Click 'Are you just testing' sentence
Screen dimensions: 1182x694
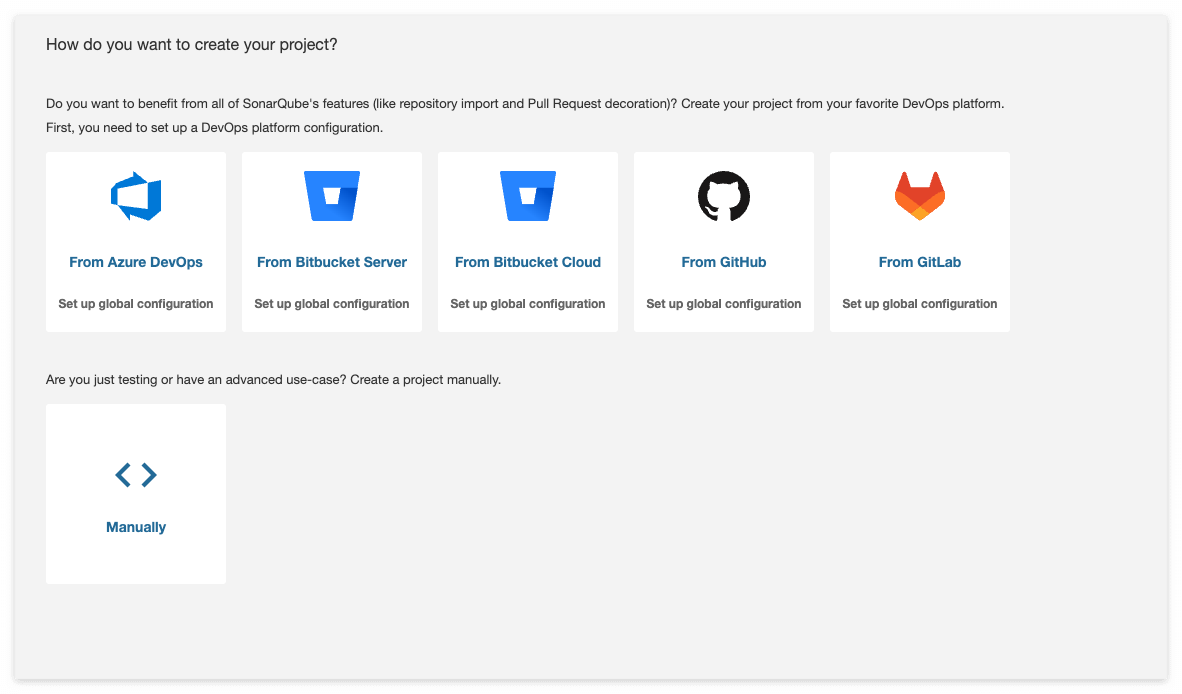273,380
